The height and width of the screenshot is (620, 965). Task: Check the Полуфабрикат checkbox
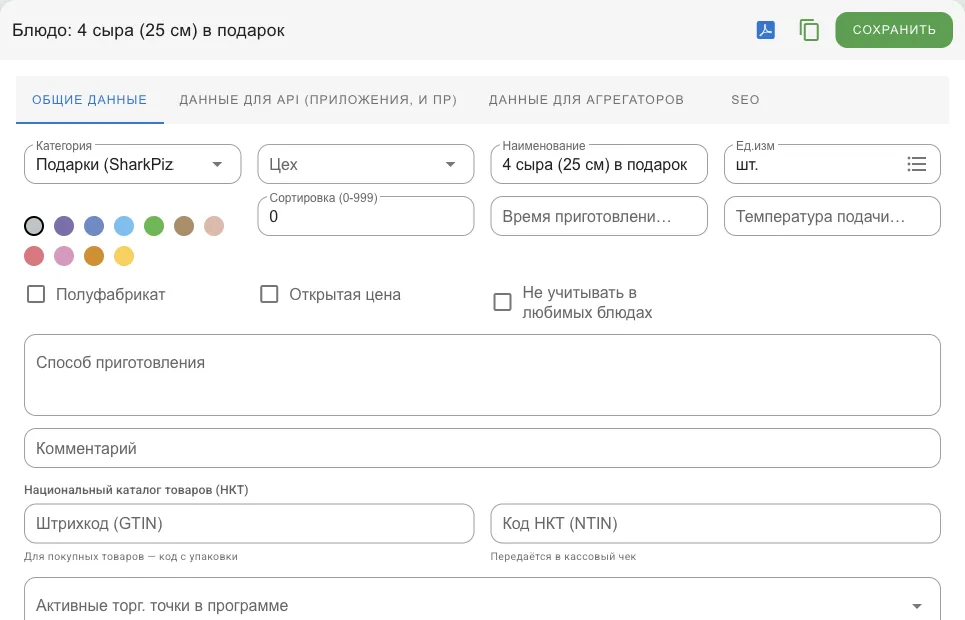coord(36,294)
